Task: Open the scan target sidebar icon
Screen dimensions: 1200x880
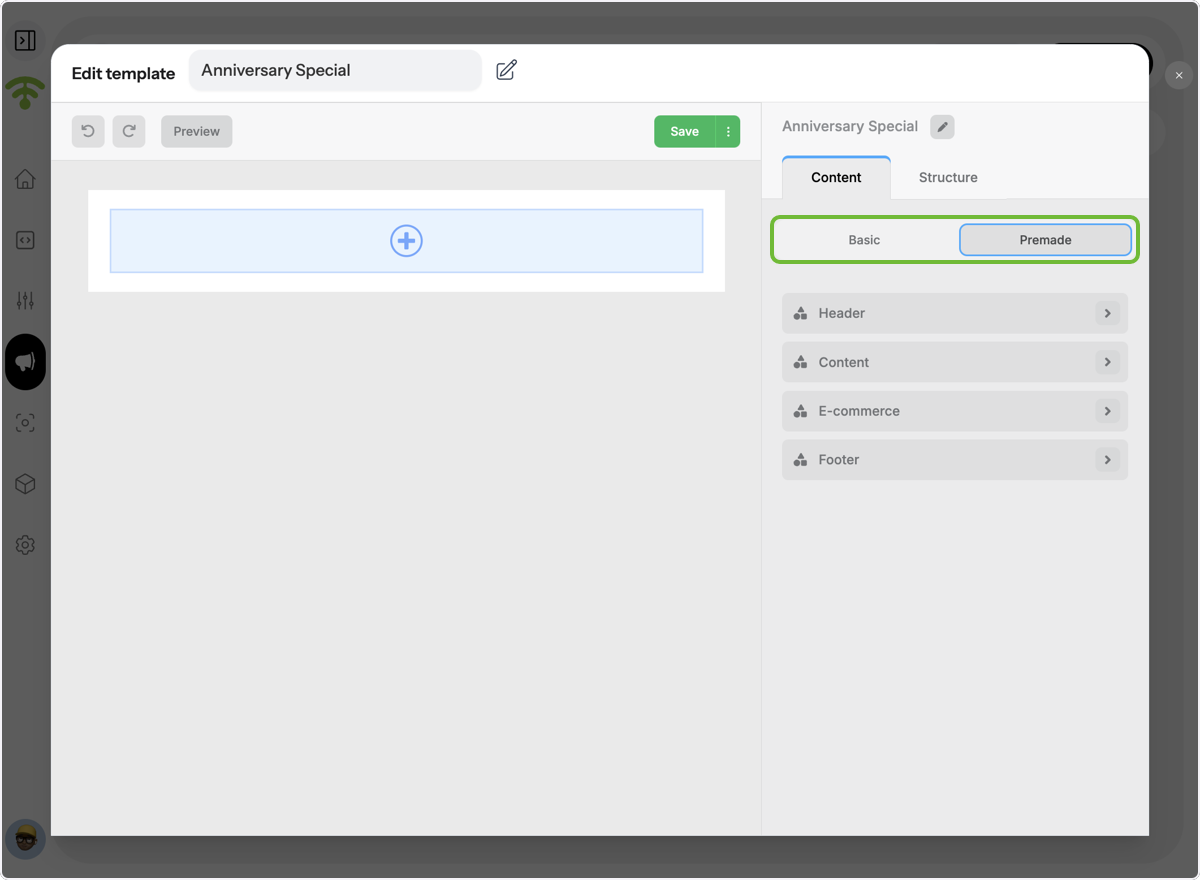Action: [x=25, y=423]
